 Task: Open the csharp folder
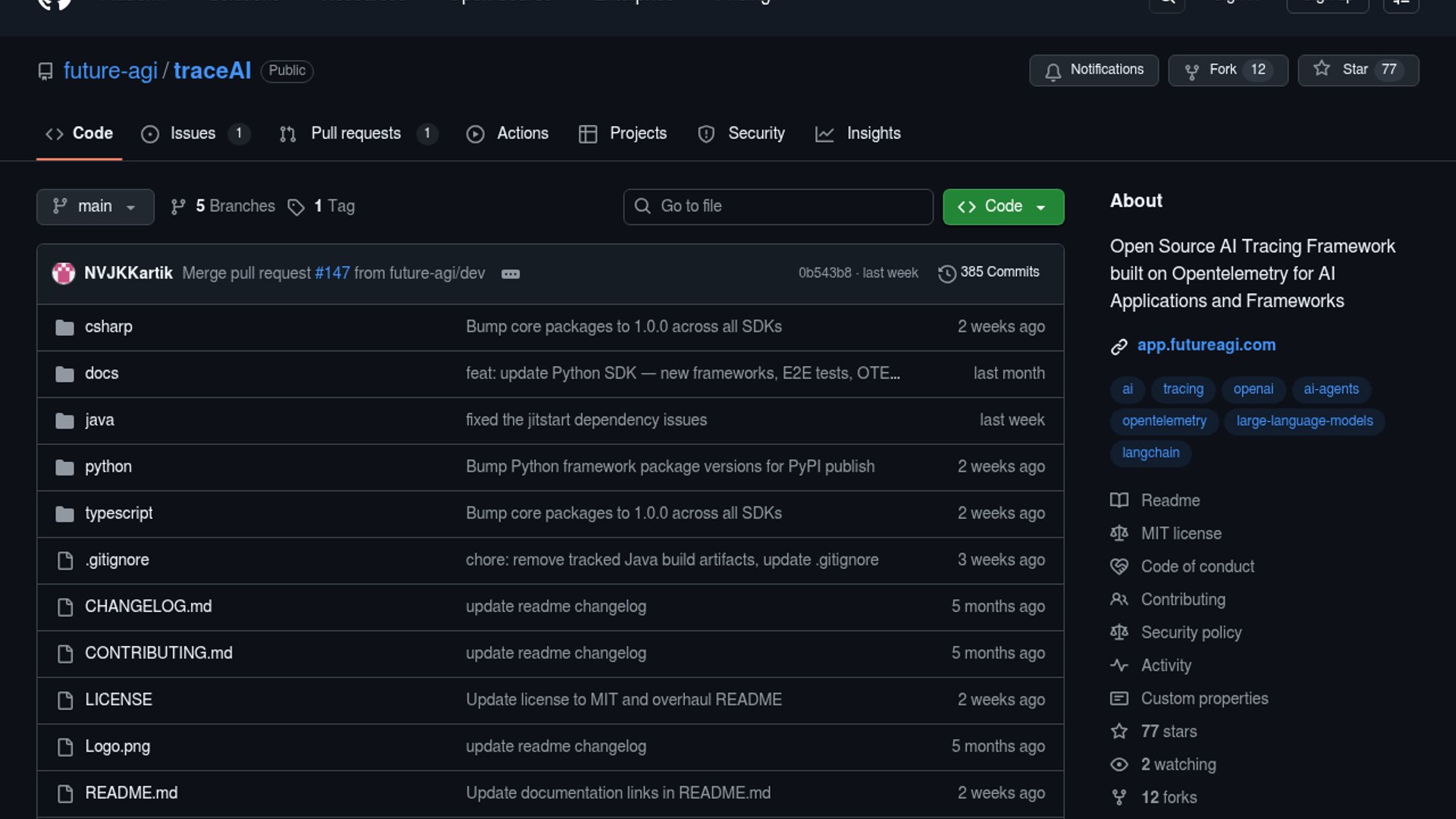(108, 327)
